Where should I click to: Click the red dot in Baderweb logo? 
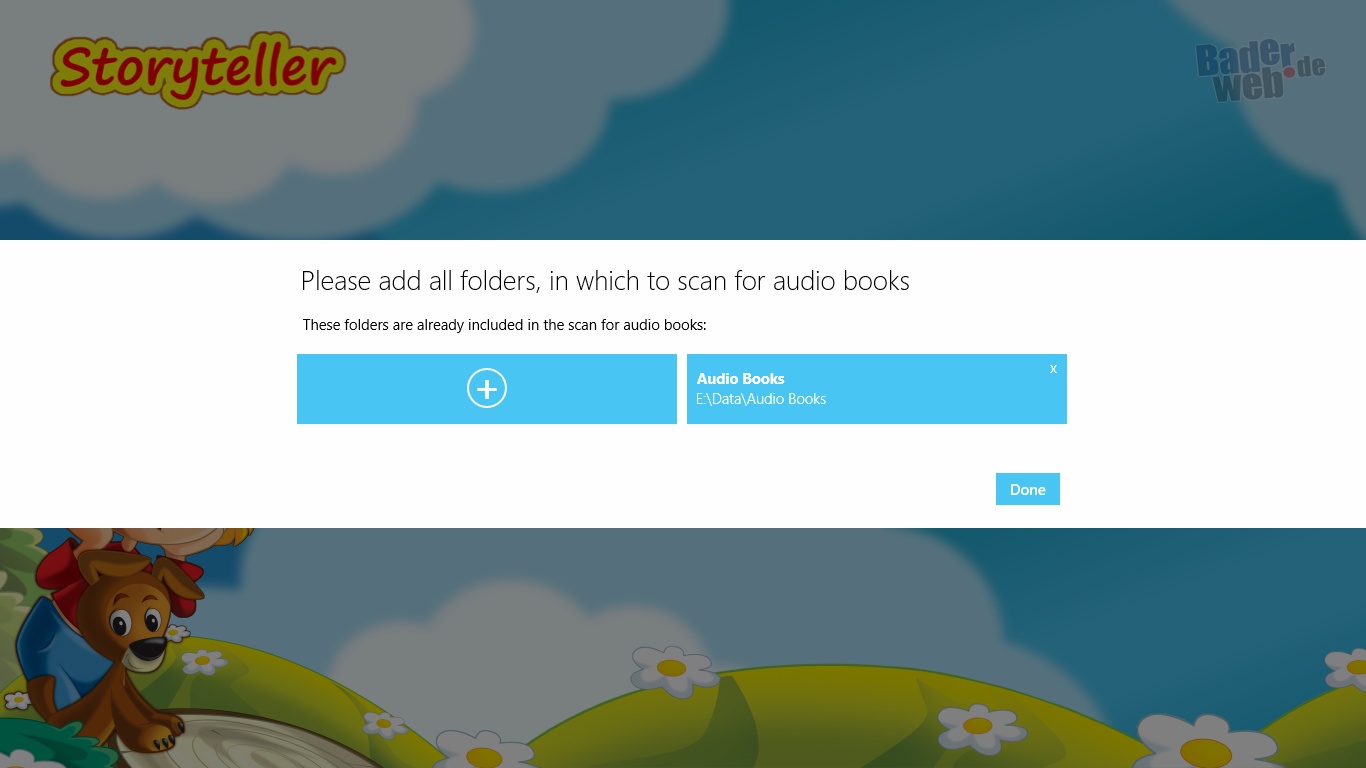tap(1289, 74)
